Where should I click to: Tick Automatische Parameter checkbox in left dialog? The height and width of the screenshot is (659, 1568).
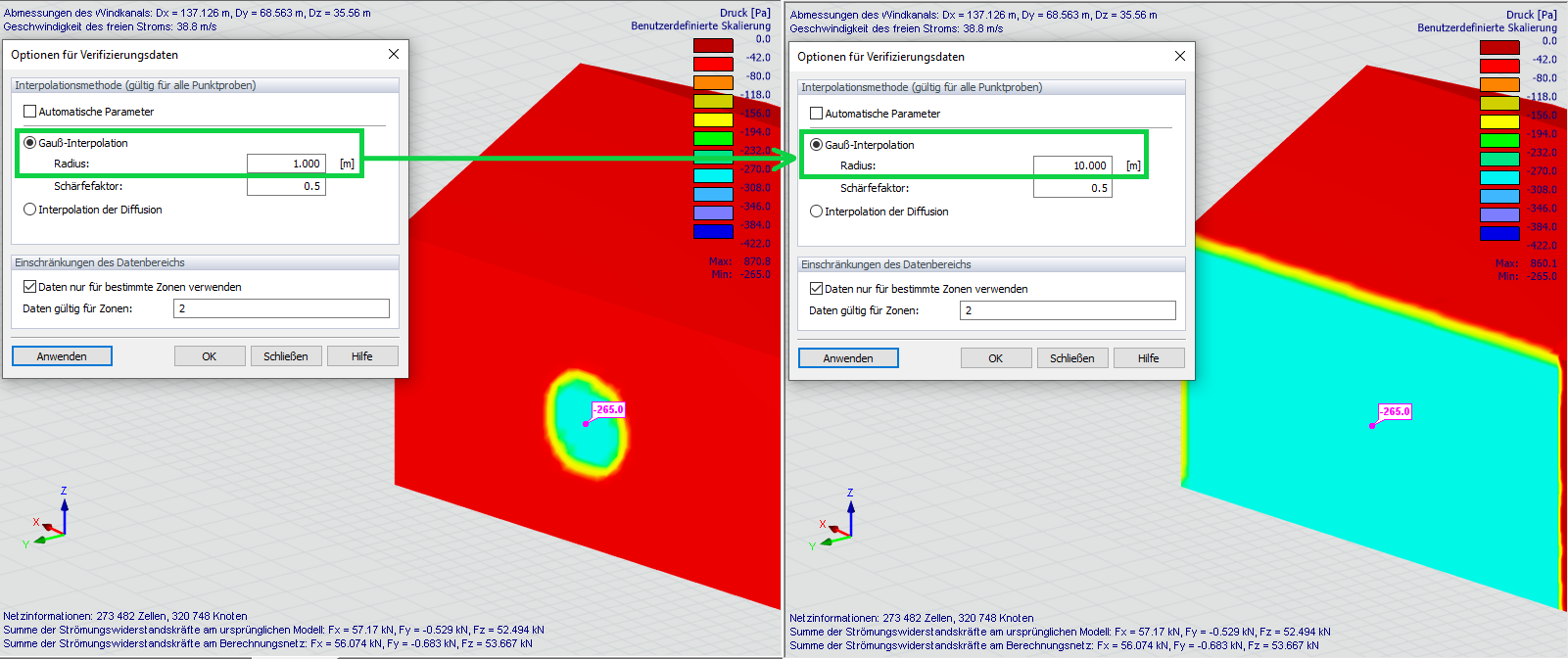pos(29,112)
